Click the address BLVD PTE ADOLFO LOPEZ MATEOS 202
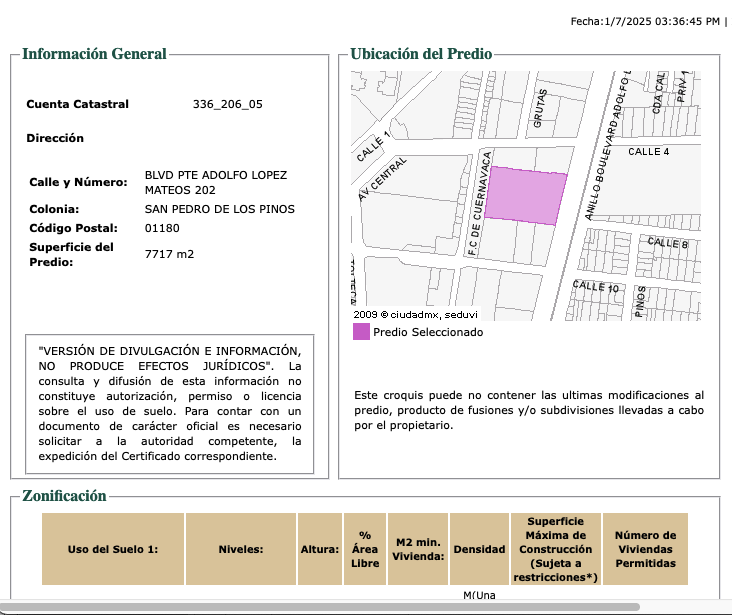Screen dimensions: 732x615 [x=216, y=183]
